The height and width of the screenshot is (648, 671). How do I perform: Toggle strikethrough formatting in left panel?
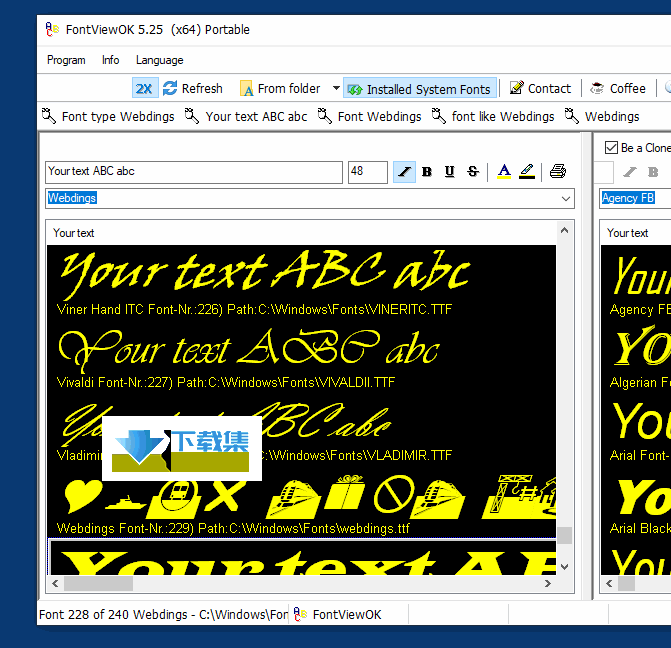point(473,172)
